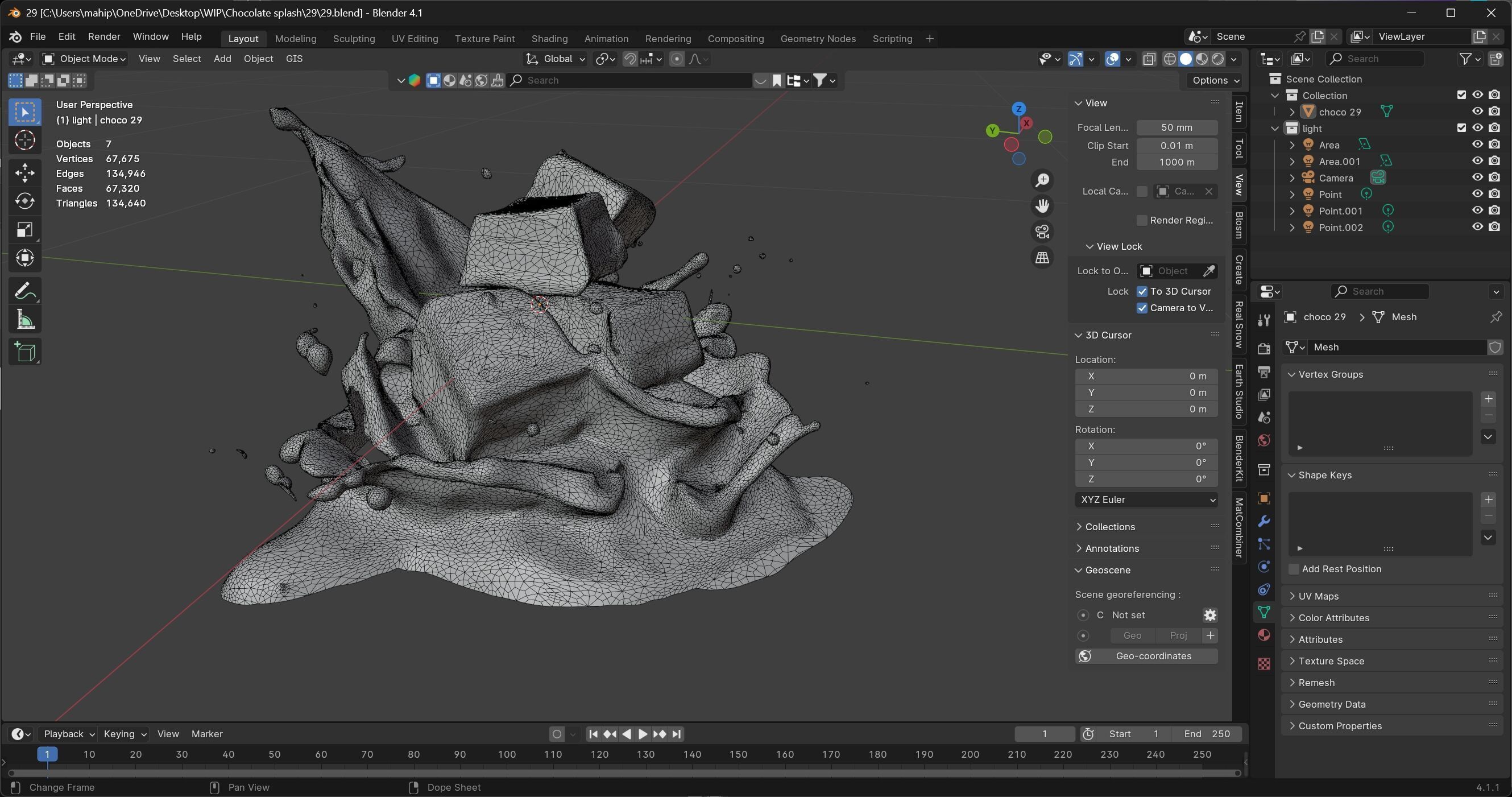
Task: Switch to perspective/orthographic grid icon
Action: coord(1042,257)
